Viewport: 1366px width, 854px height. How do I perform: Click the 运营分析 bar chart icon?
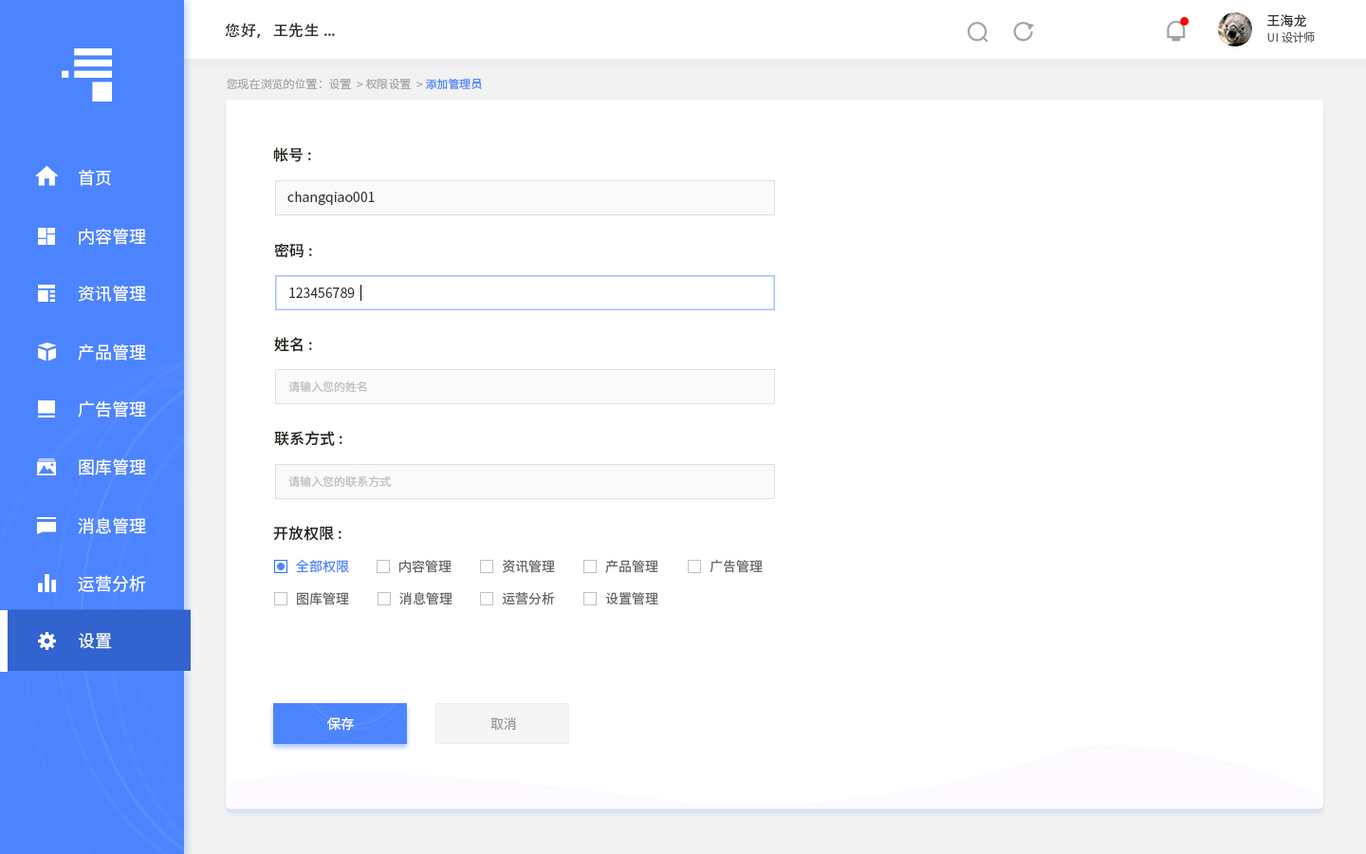(46, 583)
